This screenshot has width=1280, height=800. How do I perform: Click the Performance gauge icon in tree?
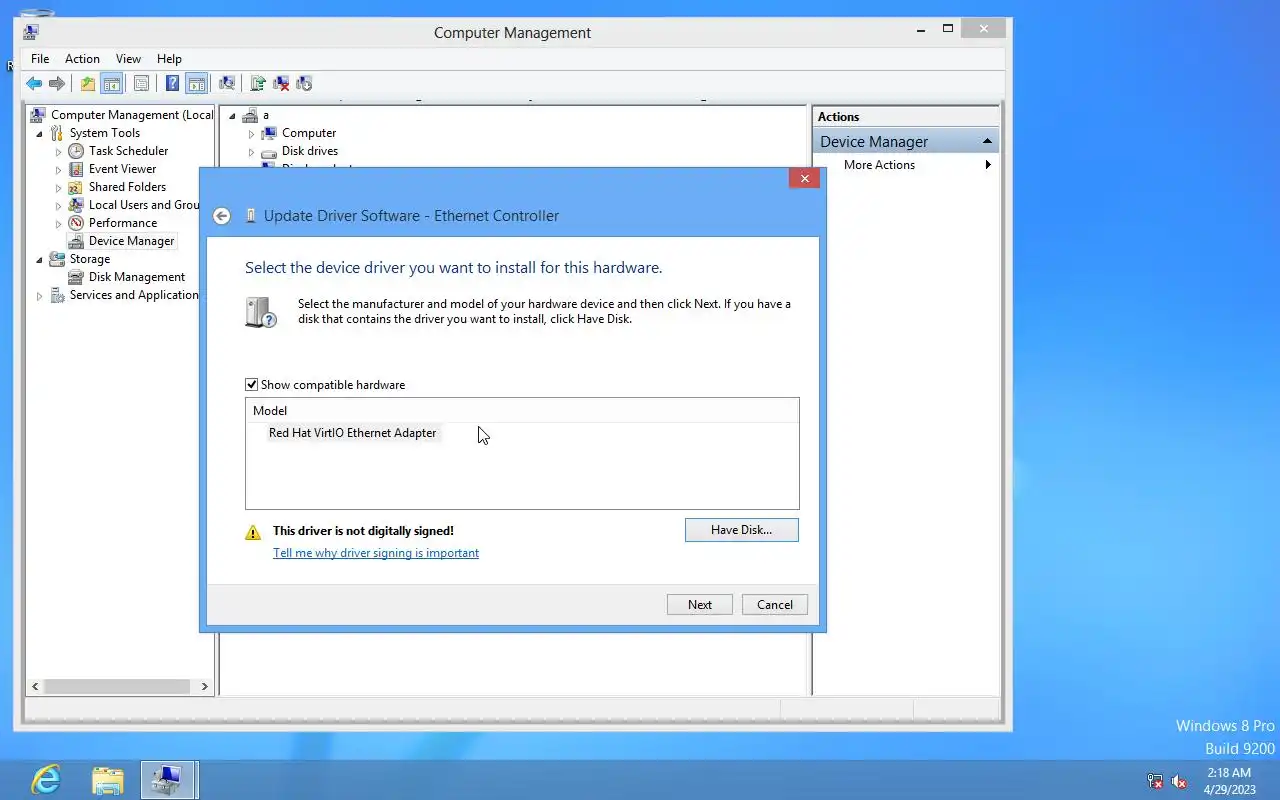[76, 223]
